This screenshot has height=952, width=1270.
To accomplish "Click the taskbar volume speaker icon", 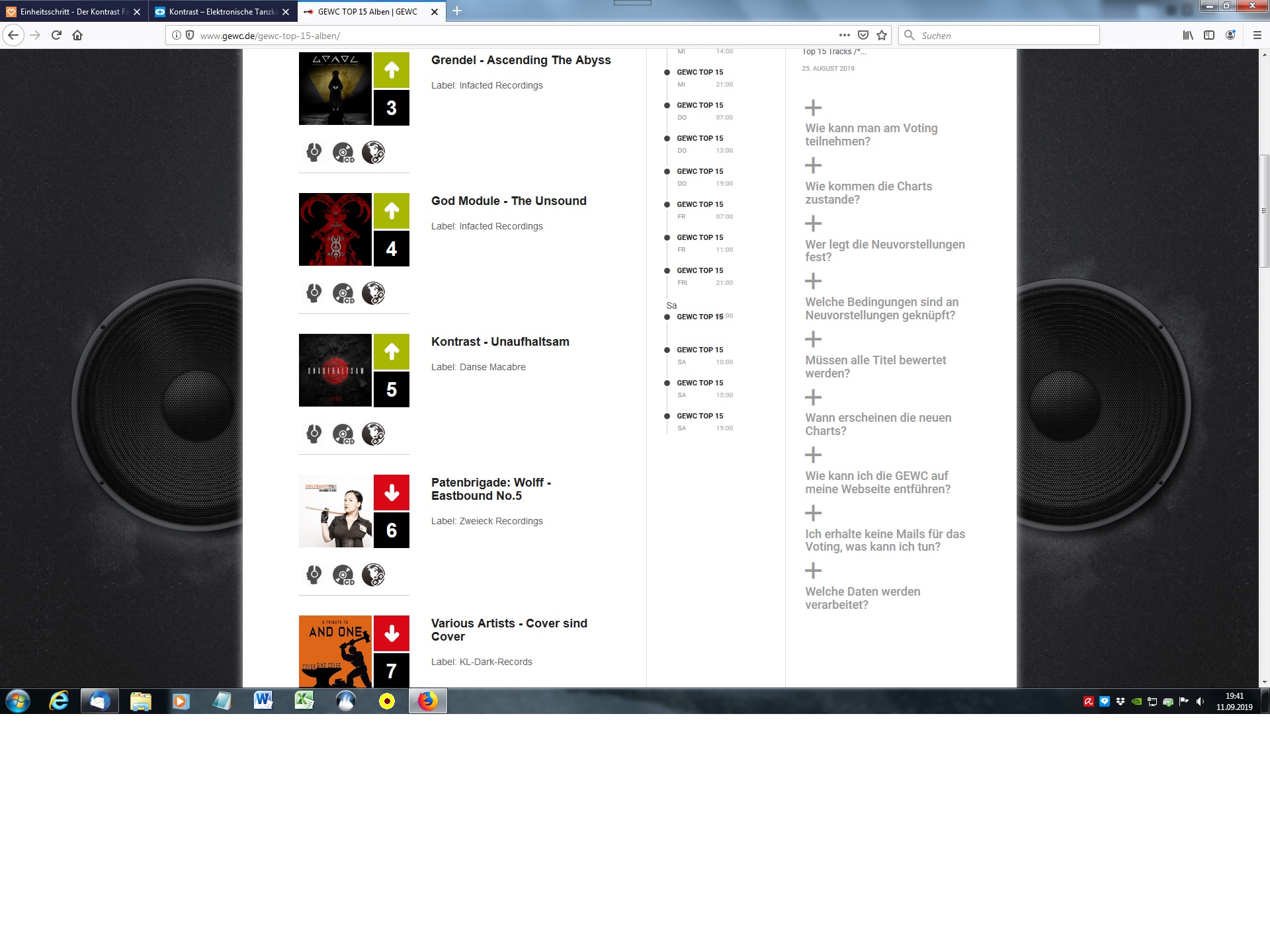I will 1200,701.
